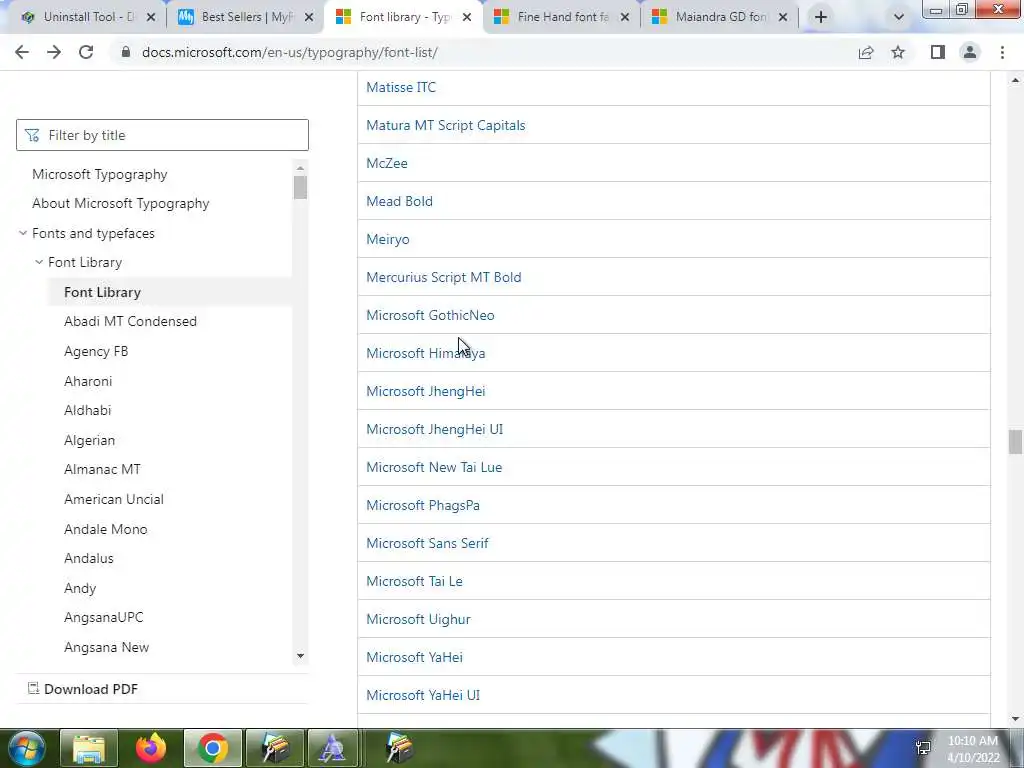Screen dimensions: 1024x768
Task: Click page scroll up arrow
Action: (1015, 80)
